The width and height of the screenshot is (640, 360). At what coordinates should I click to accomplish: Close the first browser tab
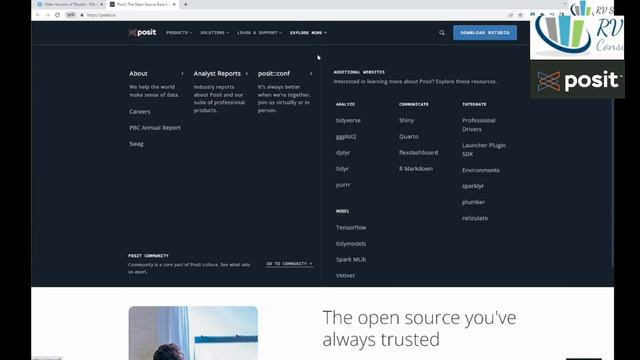[x=102, y=4]
